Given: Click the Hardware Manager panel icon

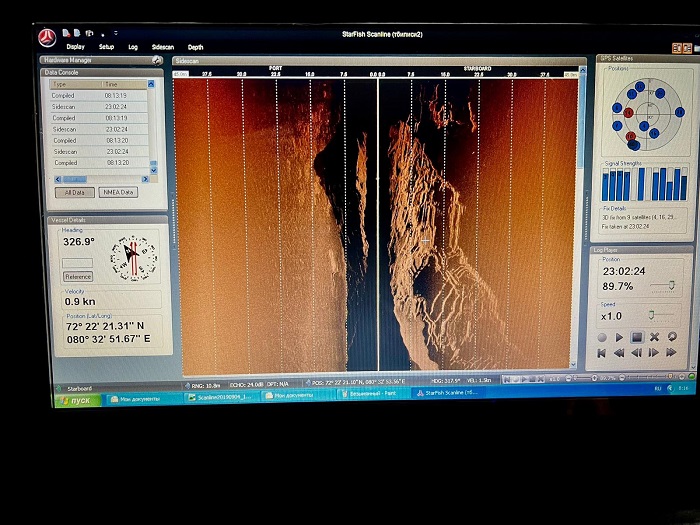Looking at the screenshot, I should pyautogui.click(x=157, y=60).
